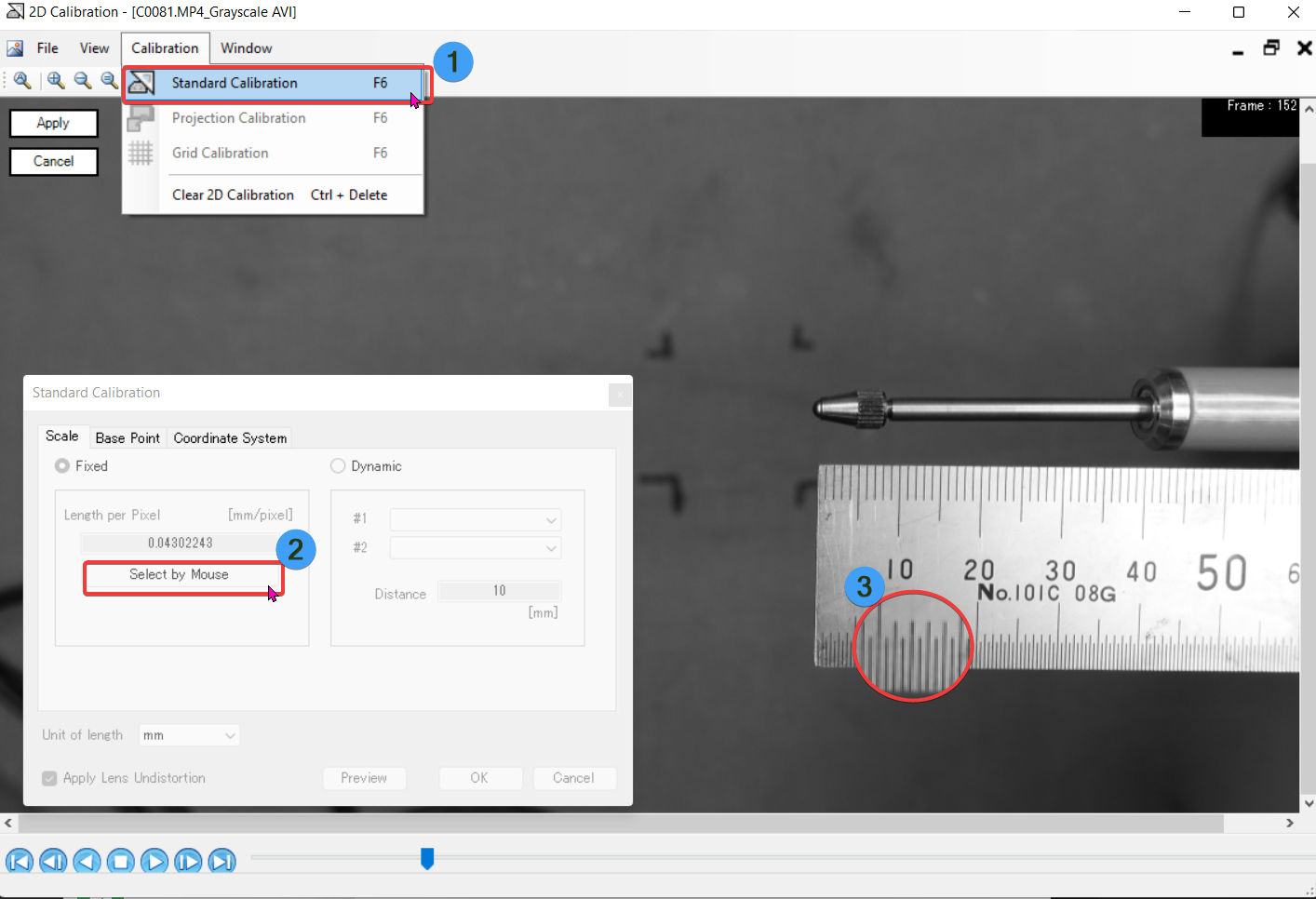This screenshot has width=1316, height=899.
Task: Expand the #1 point dropdown
Action: tap(475, 519)
